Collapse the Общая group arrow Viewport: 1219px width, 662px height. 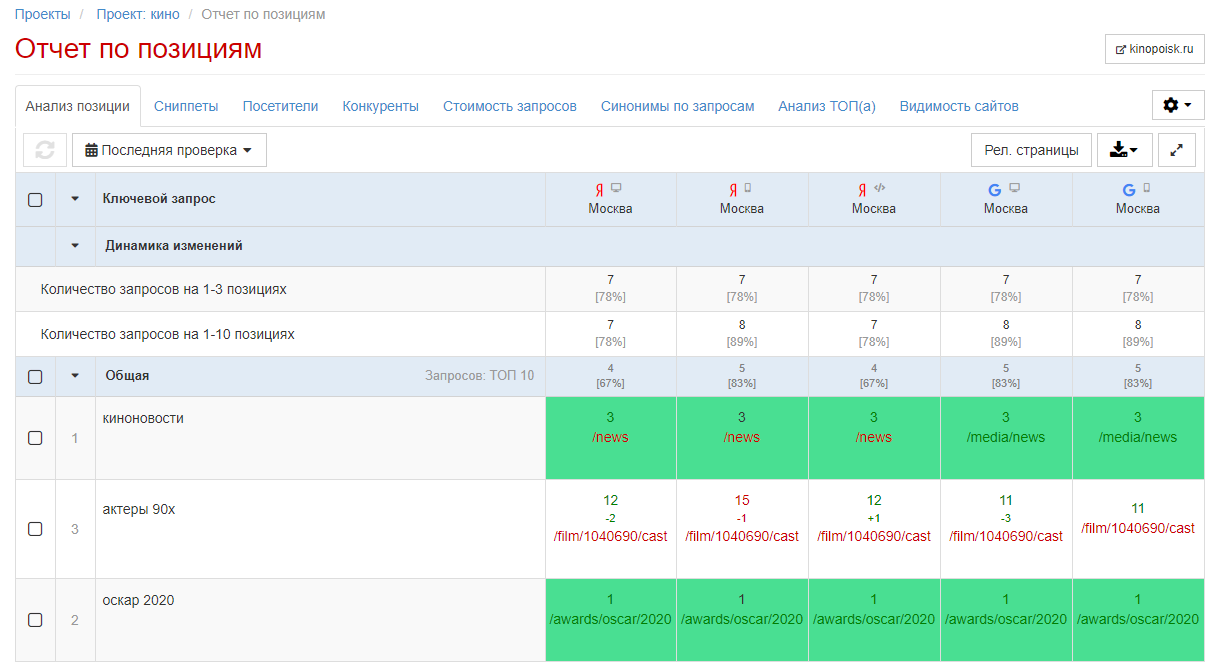tap(75, 377)
